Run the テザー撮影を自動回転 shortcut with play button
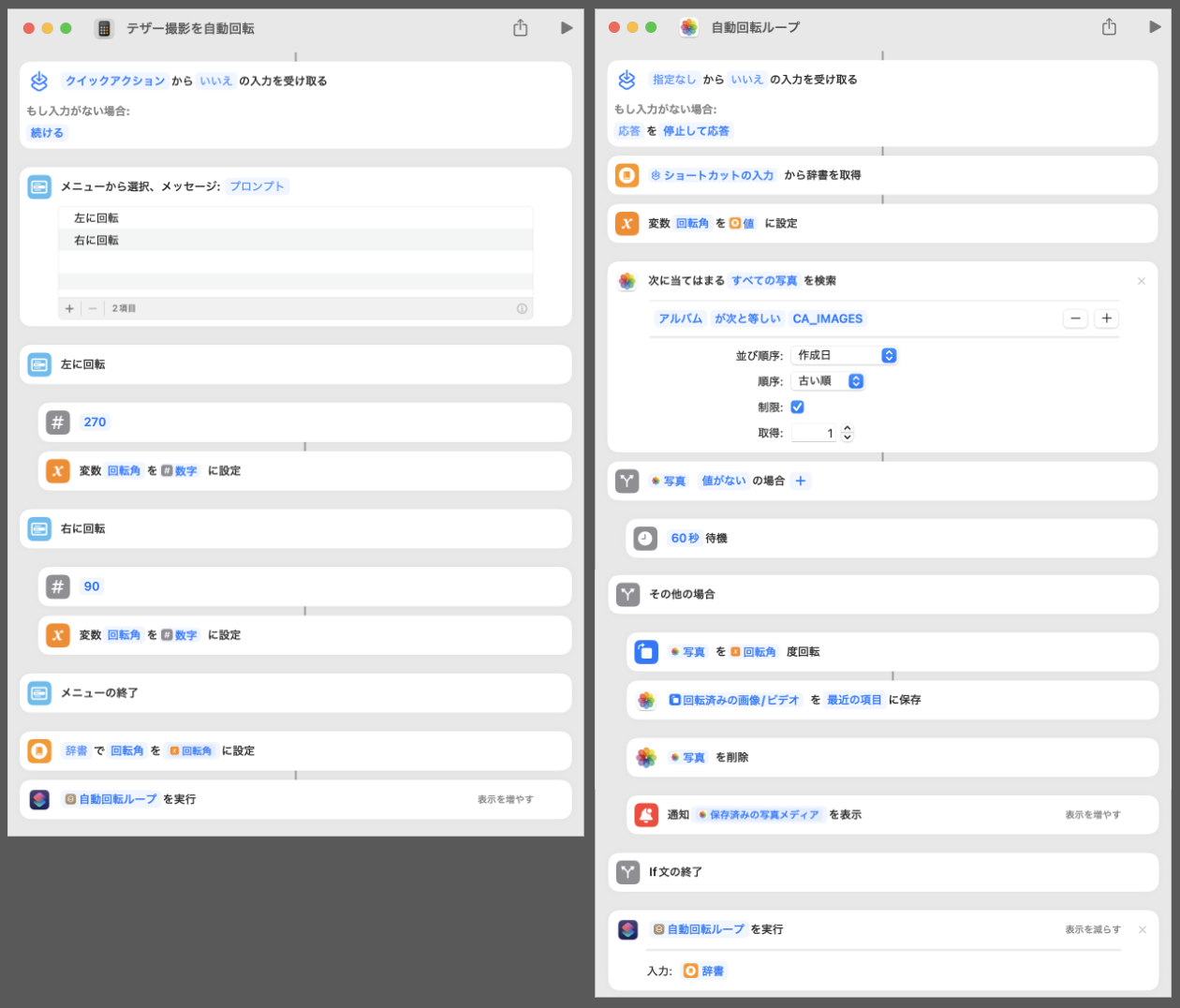This screenshot has height=1008, width=1180. coord(567,28)
